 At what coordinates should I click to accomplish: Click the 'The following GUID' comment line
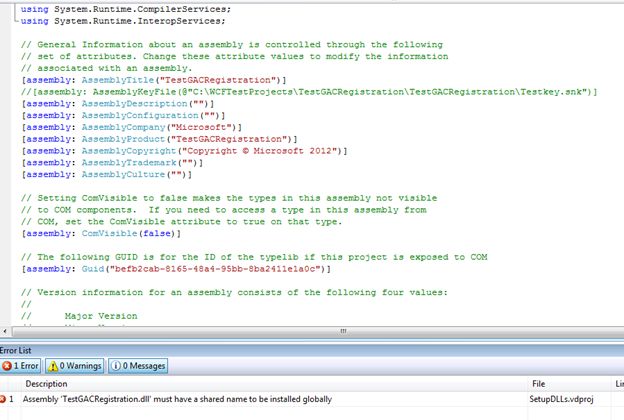point(254,257)
